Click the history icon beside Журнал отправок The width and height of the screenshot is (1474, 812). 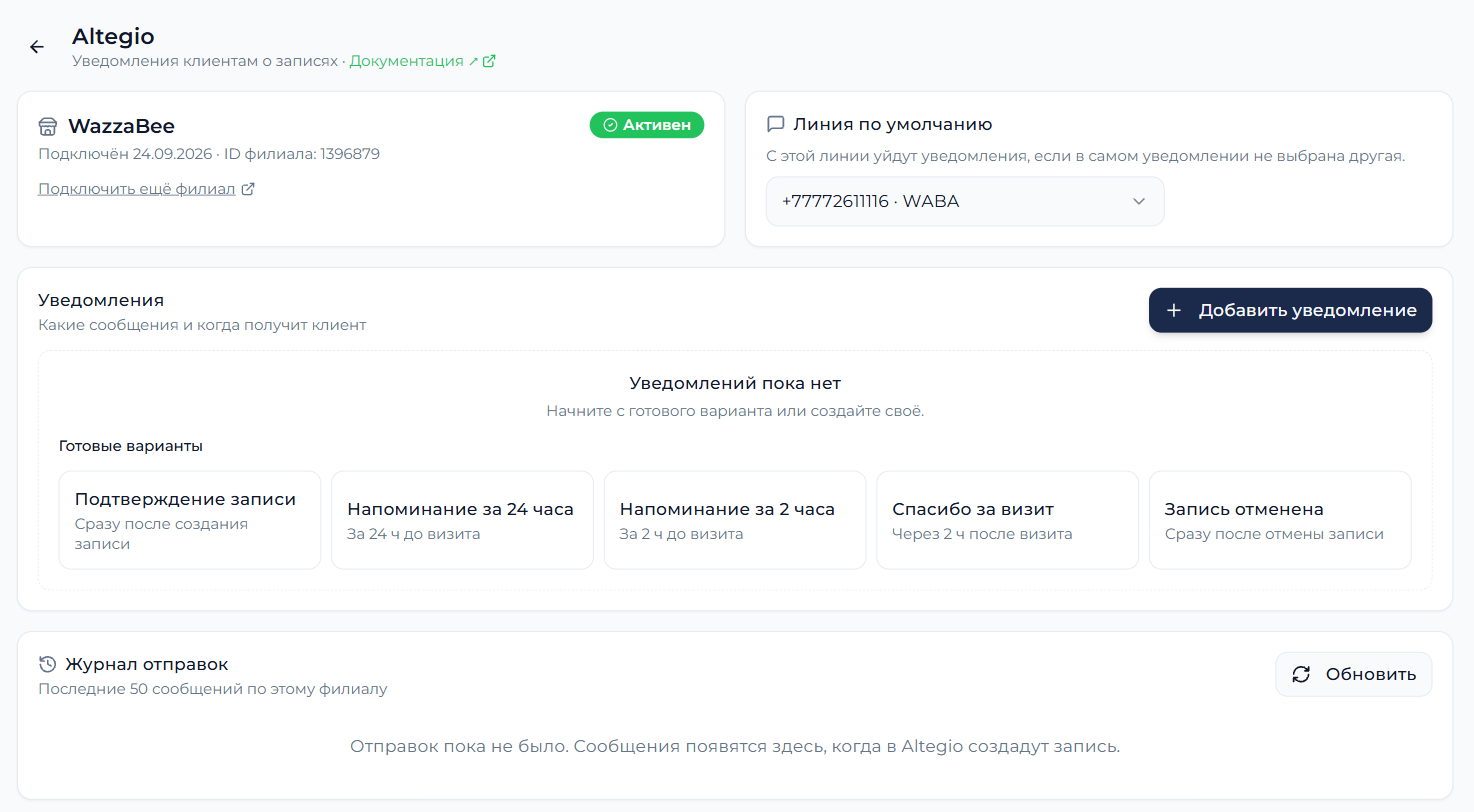click(47, 664)
